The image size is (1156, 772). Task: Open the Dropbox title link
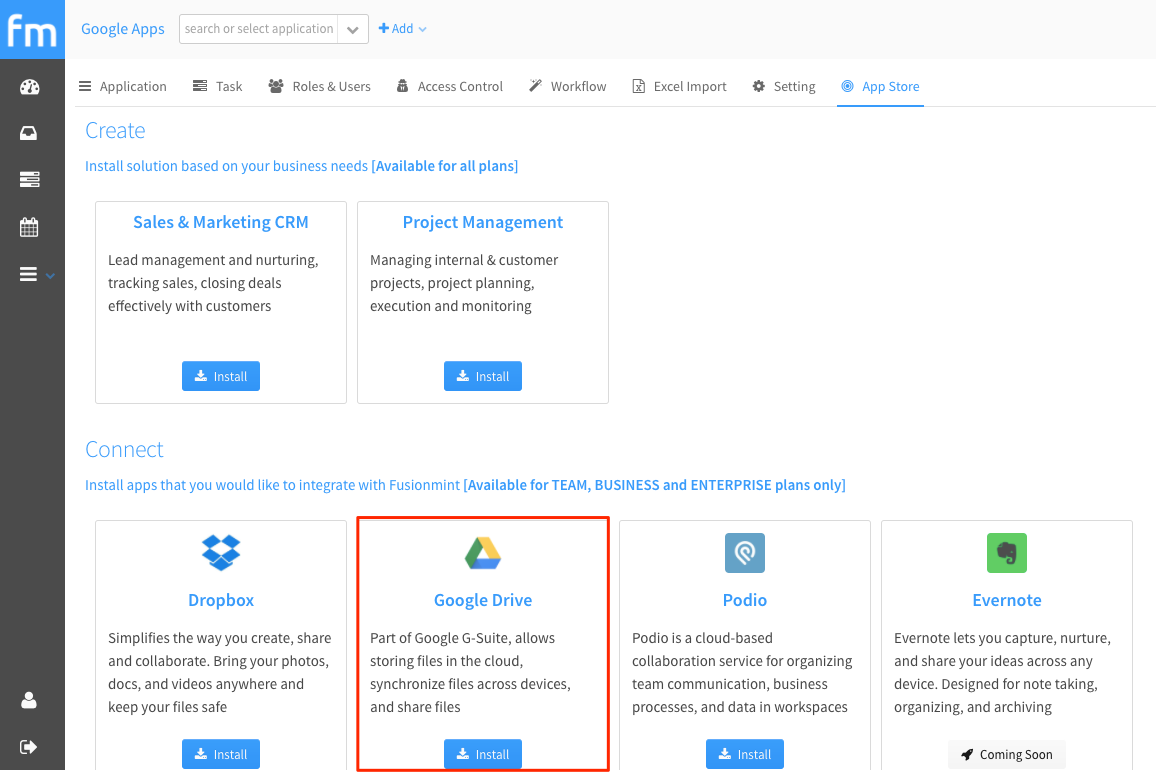[x=221, y=600]
